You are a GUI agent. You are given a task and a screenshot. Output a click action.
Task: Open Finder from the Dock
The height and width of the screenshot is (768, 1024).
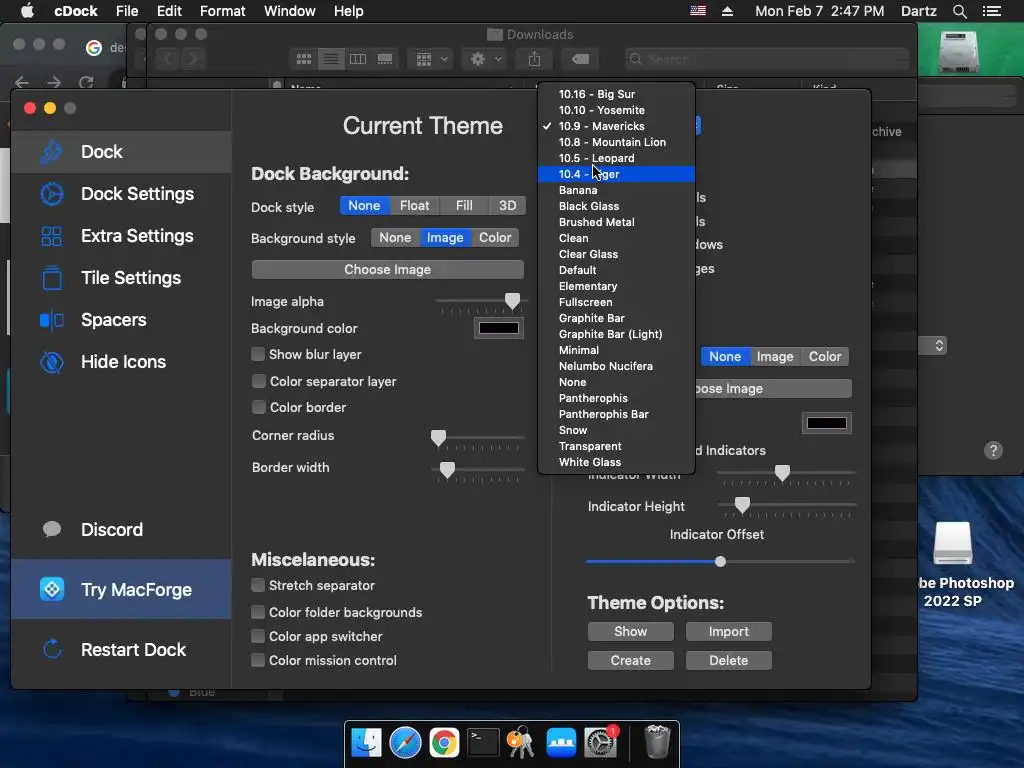[366, 743]
